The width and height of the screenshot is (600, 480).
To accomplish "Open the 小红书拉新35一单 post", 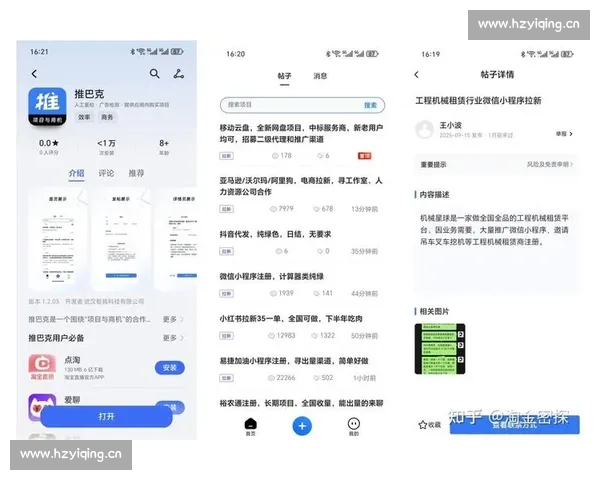I will (x=291, y=319).
